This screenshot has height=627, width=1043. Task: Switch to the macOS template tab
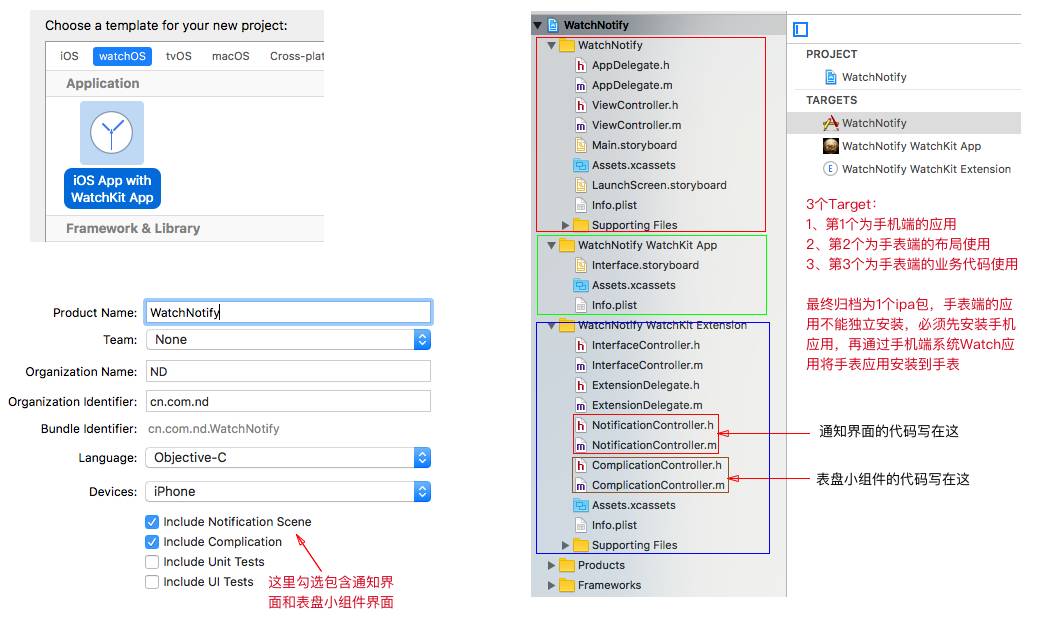[231, 56]
